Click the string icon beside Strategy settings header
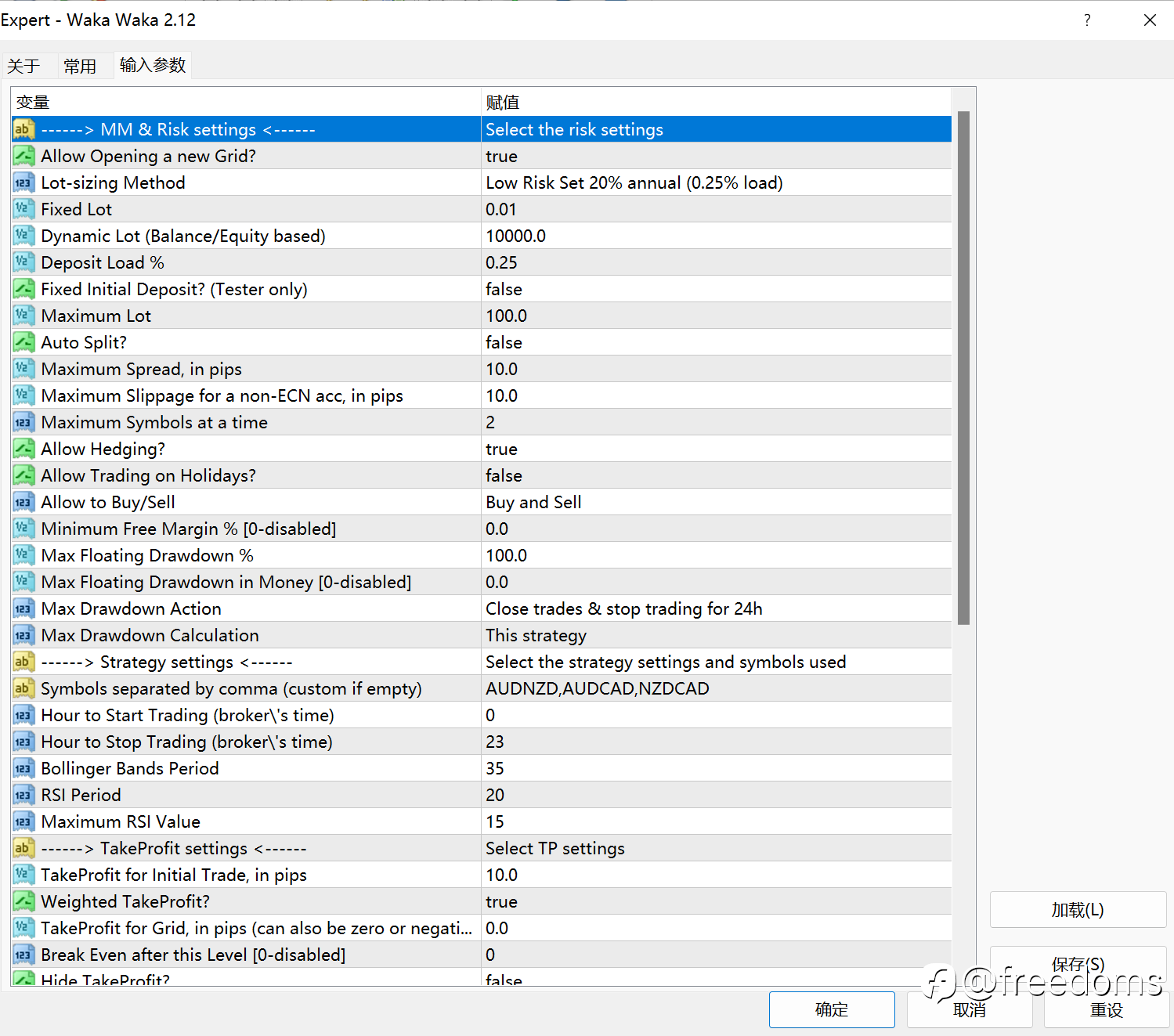1174x1036 pixels. point(23,662)
